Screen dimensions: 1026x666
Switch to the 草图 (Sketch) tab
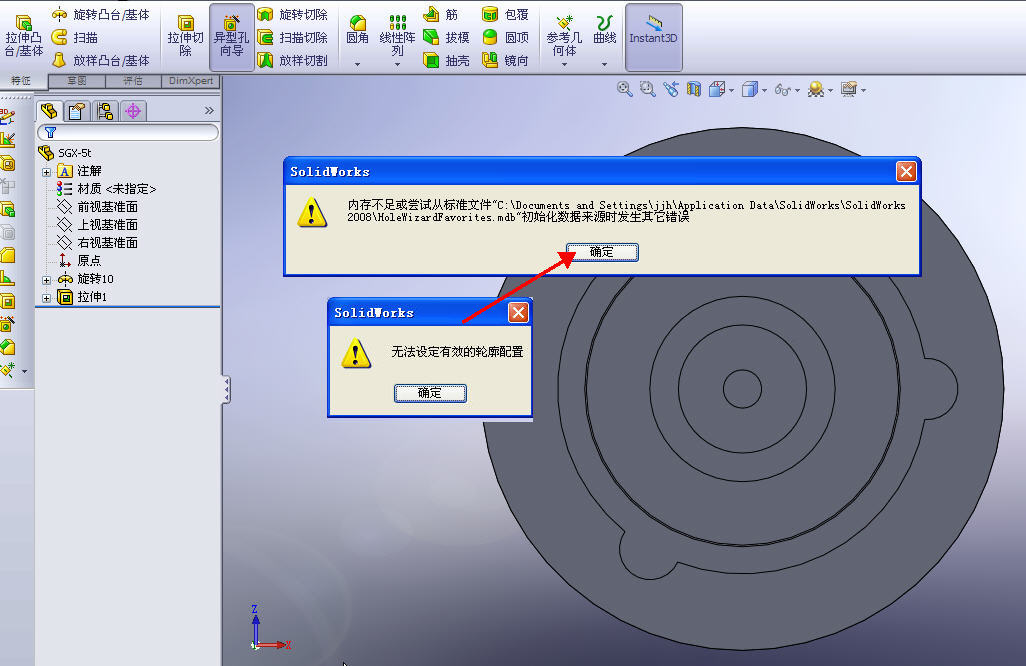(x=78, y=81)
